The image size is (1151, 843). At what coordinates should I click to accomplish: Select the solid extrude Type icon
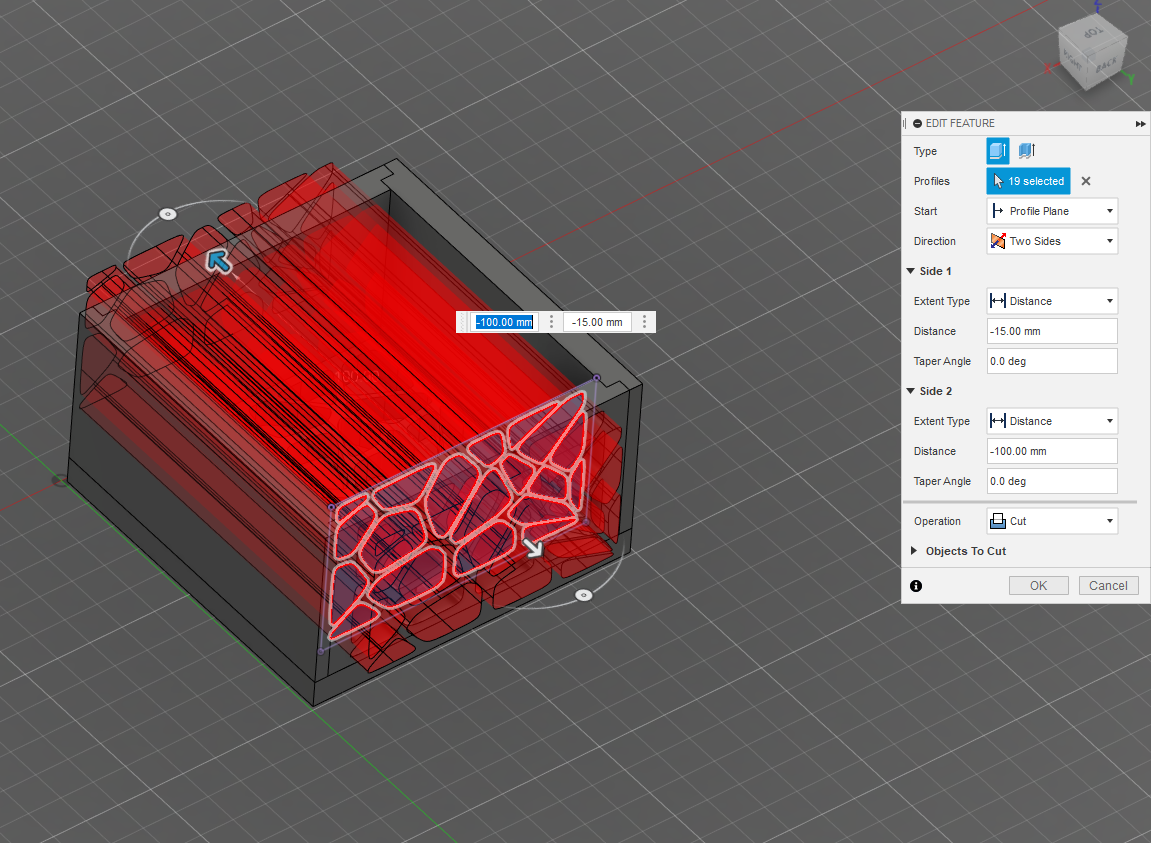997,150
